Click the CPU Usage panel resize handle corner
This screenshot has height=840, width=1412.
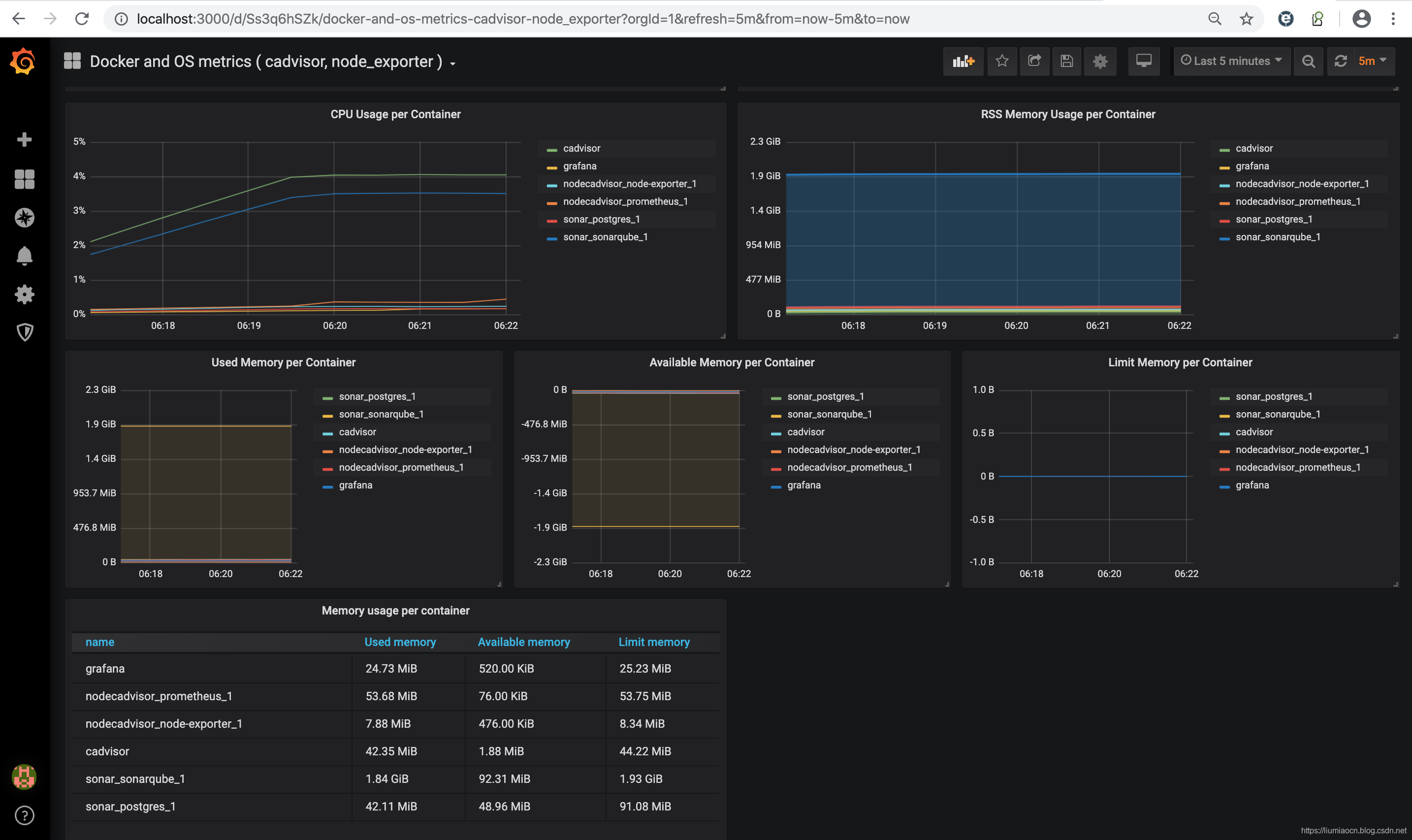[x=723, y=336]
